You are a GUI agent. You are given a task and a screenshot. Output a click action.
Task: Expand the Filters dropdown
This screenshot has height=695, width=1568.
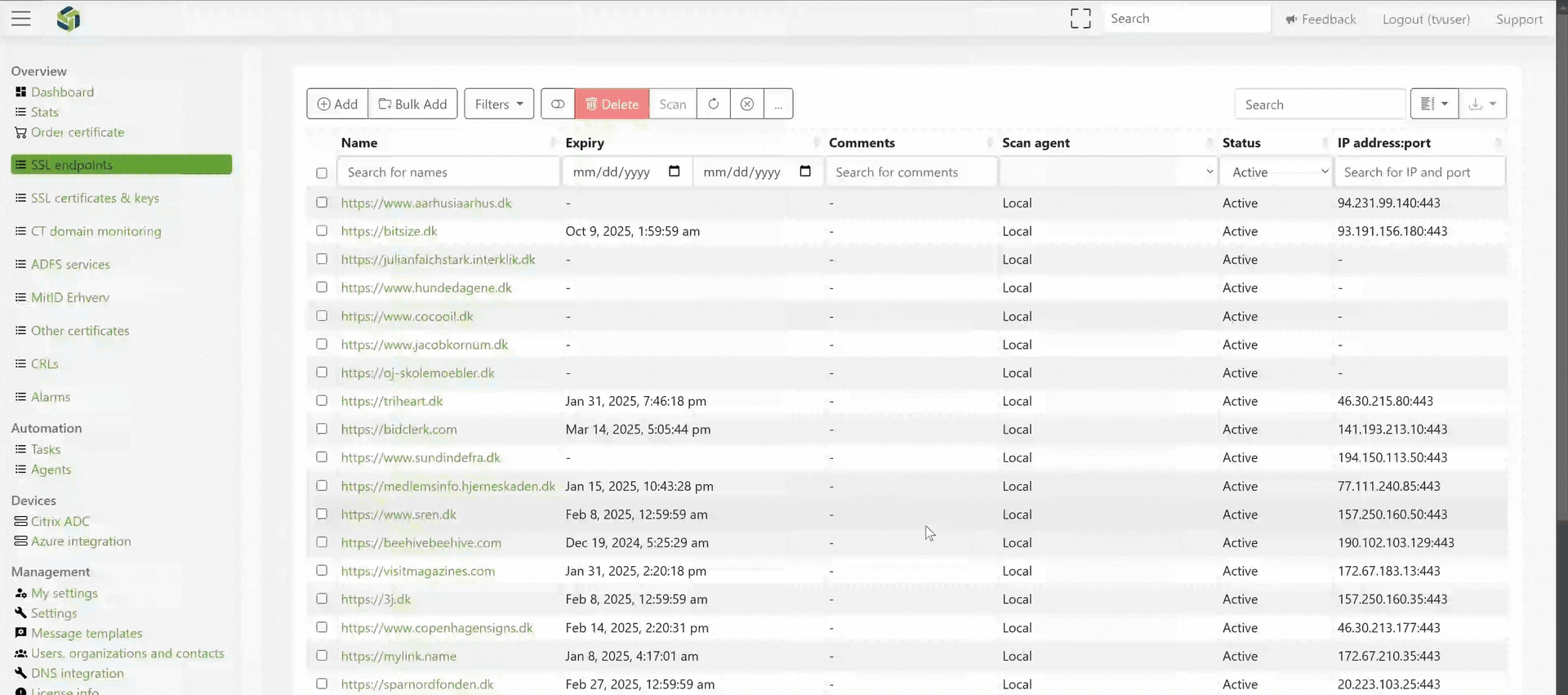pos(499,104)
